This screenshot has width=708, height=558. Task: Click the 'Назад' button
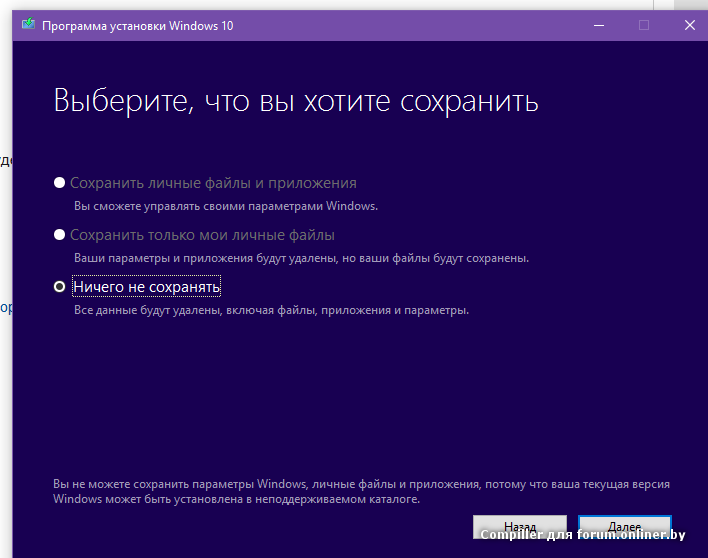click(520, 527)
